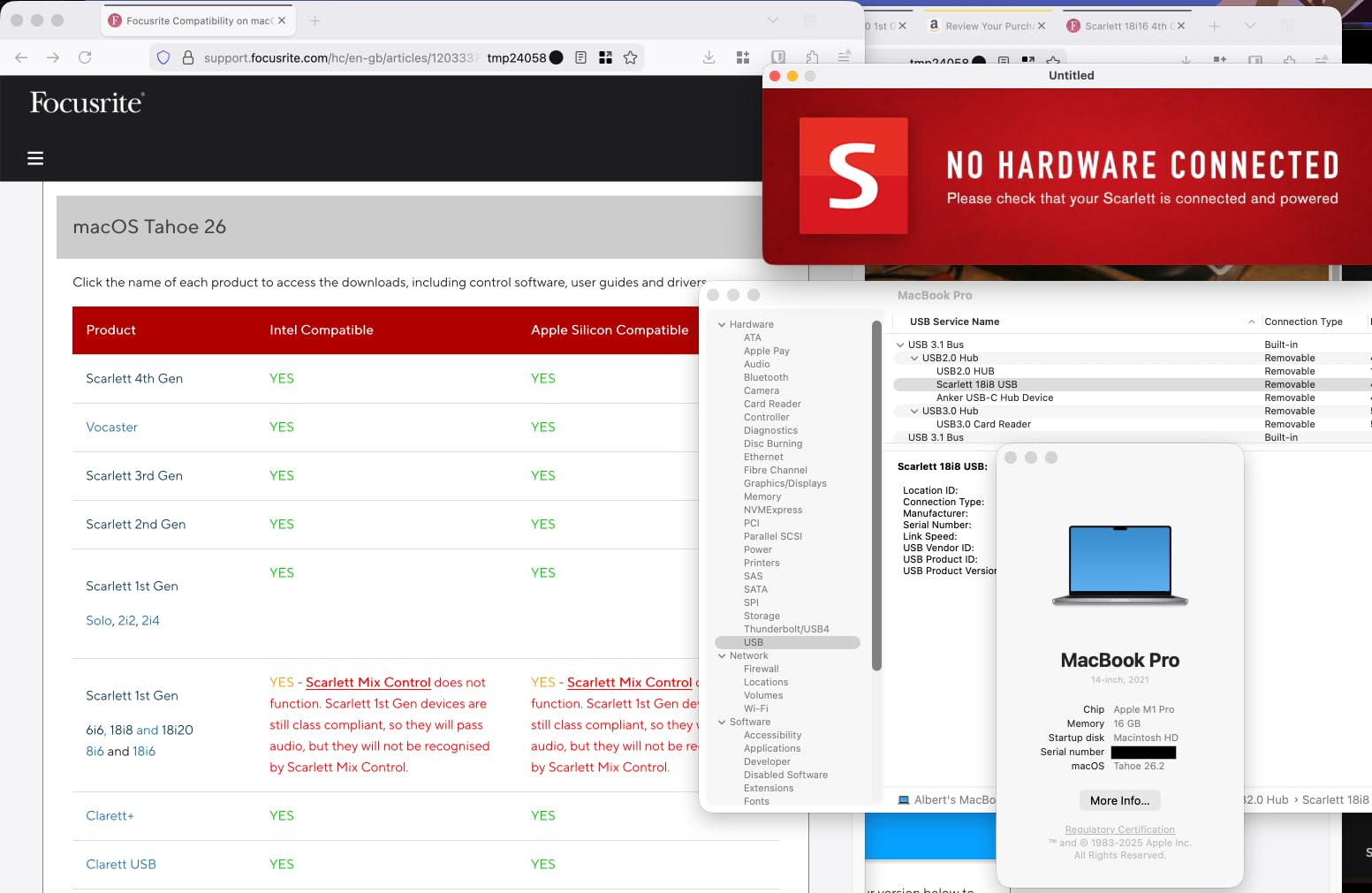
Task: Click the red Scarlett S logo
Action: click(x=853, y=176)
